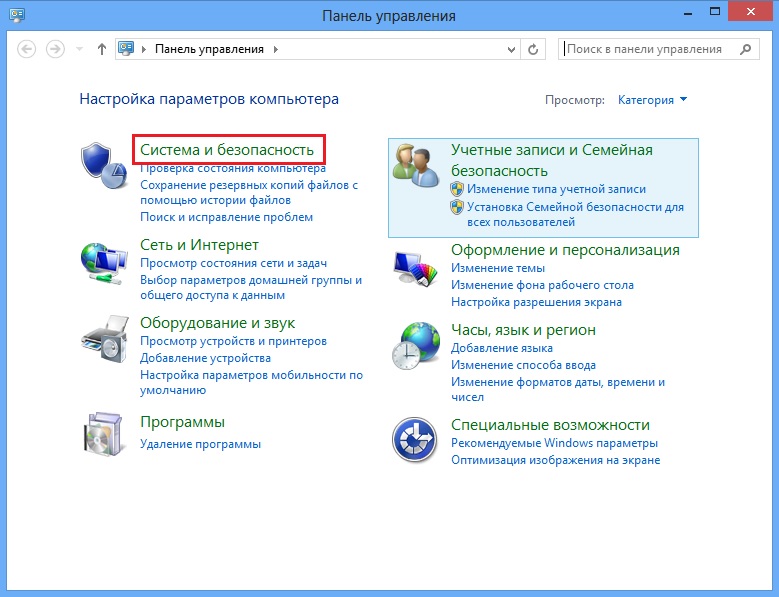Open Сеть и Интернет category

click(199, 245)
